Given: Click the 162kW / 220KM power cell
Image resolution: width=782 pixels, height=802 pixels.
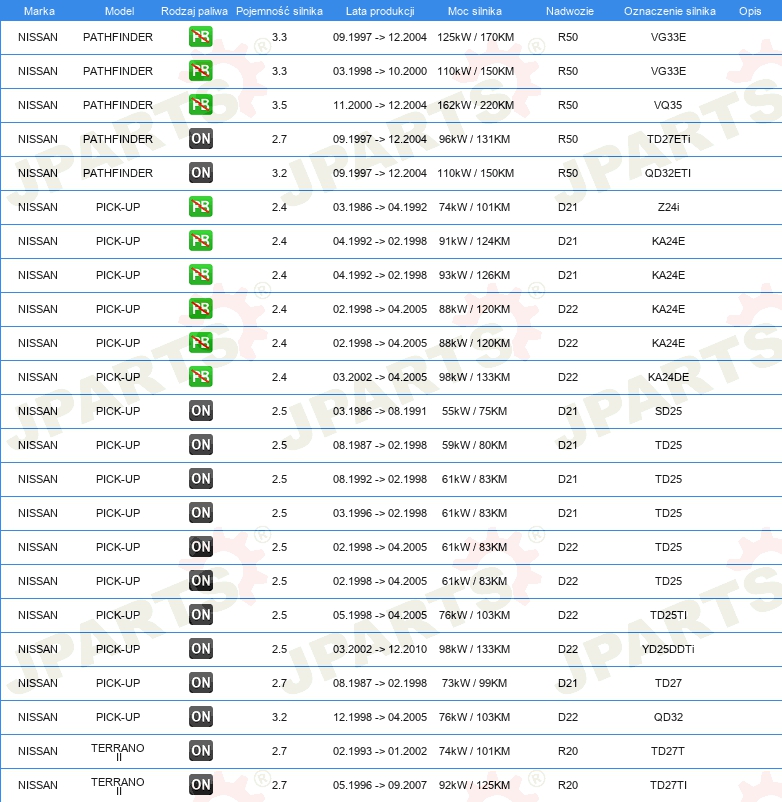Looking at the screenshot, I should [x=475, y=105].
